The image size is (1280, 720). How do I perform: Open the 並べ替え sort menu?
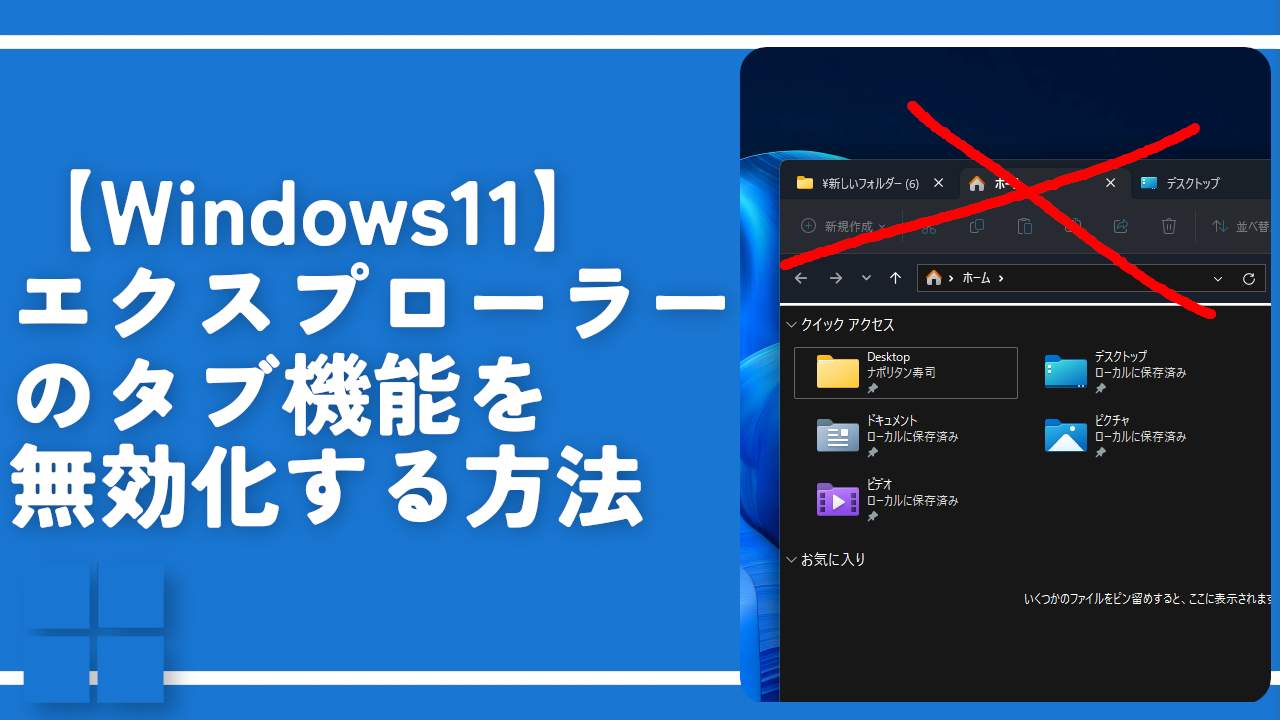(1240, 227)
